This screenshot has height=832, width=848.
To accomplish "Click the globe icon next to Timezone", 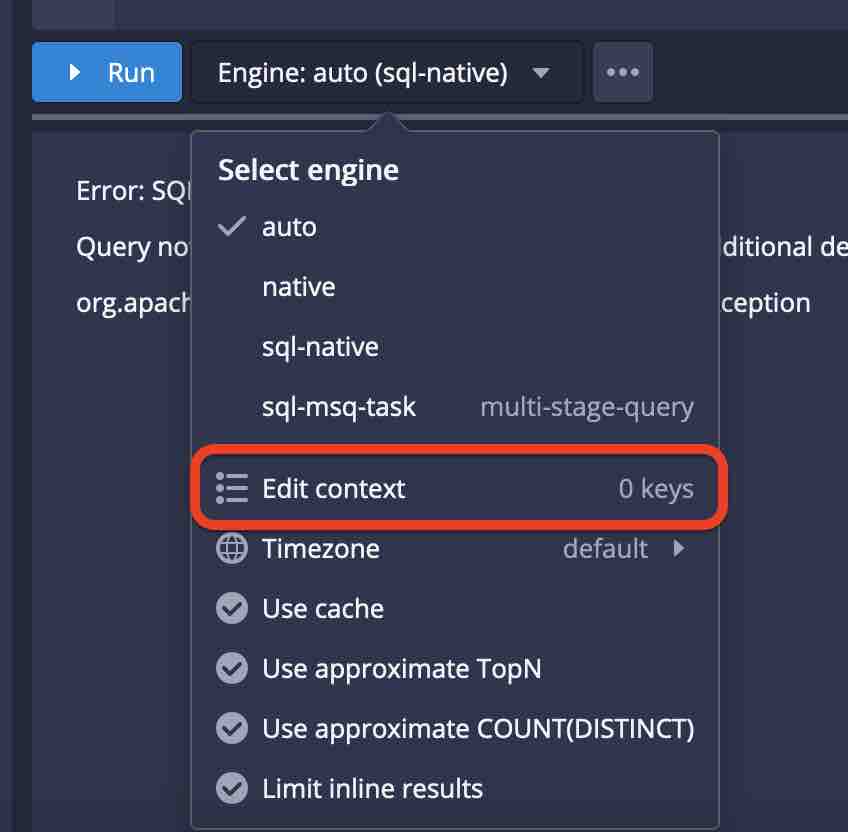I will point(232,549).
